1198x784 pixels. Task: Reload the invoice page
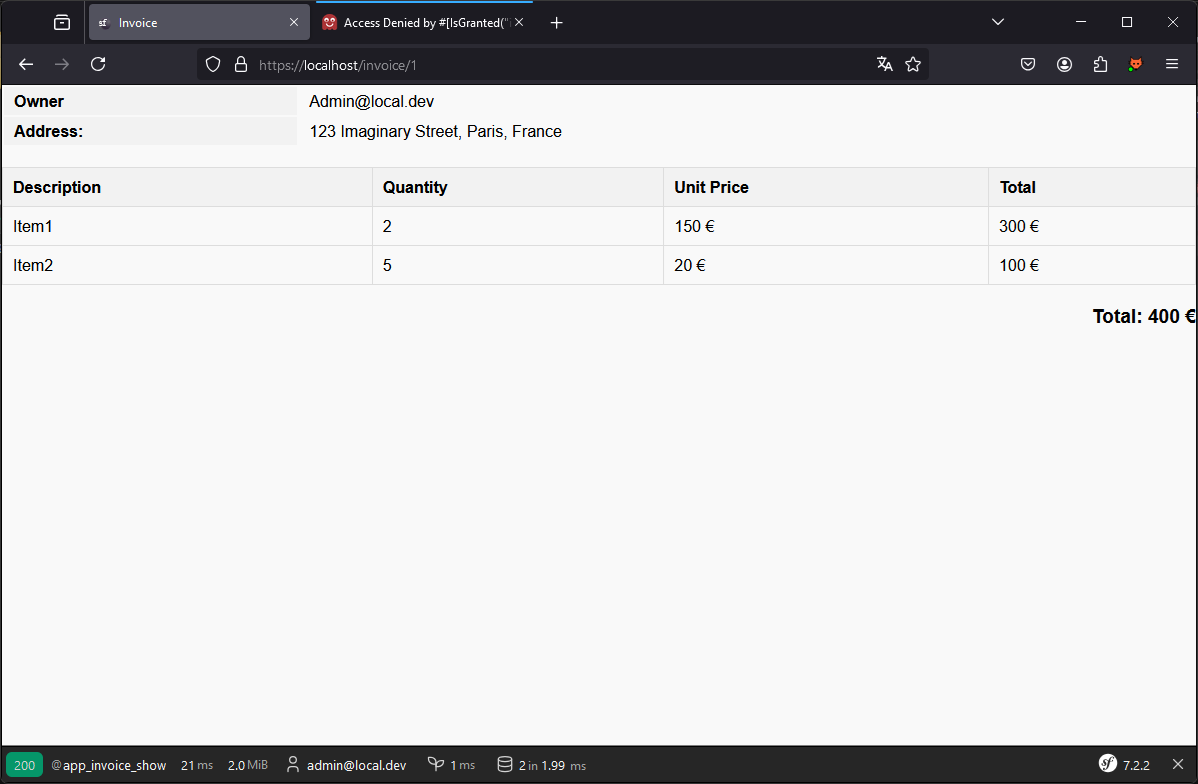(98, 64)
